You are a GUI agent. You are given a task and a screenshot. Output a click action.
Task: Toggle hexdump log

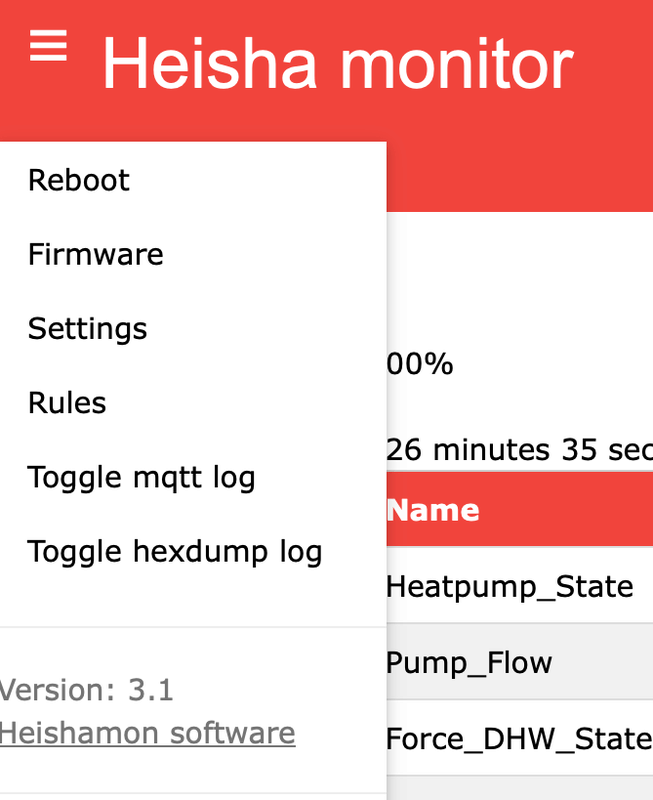(174, 551)
